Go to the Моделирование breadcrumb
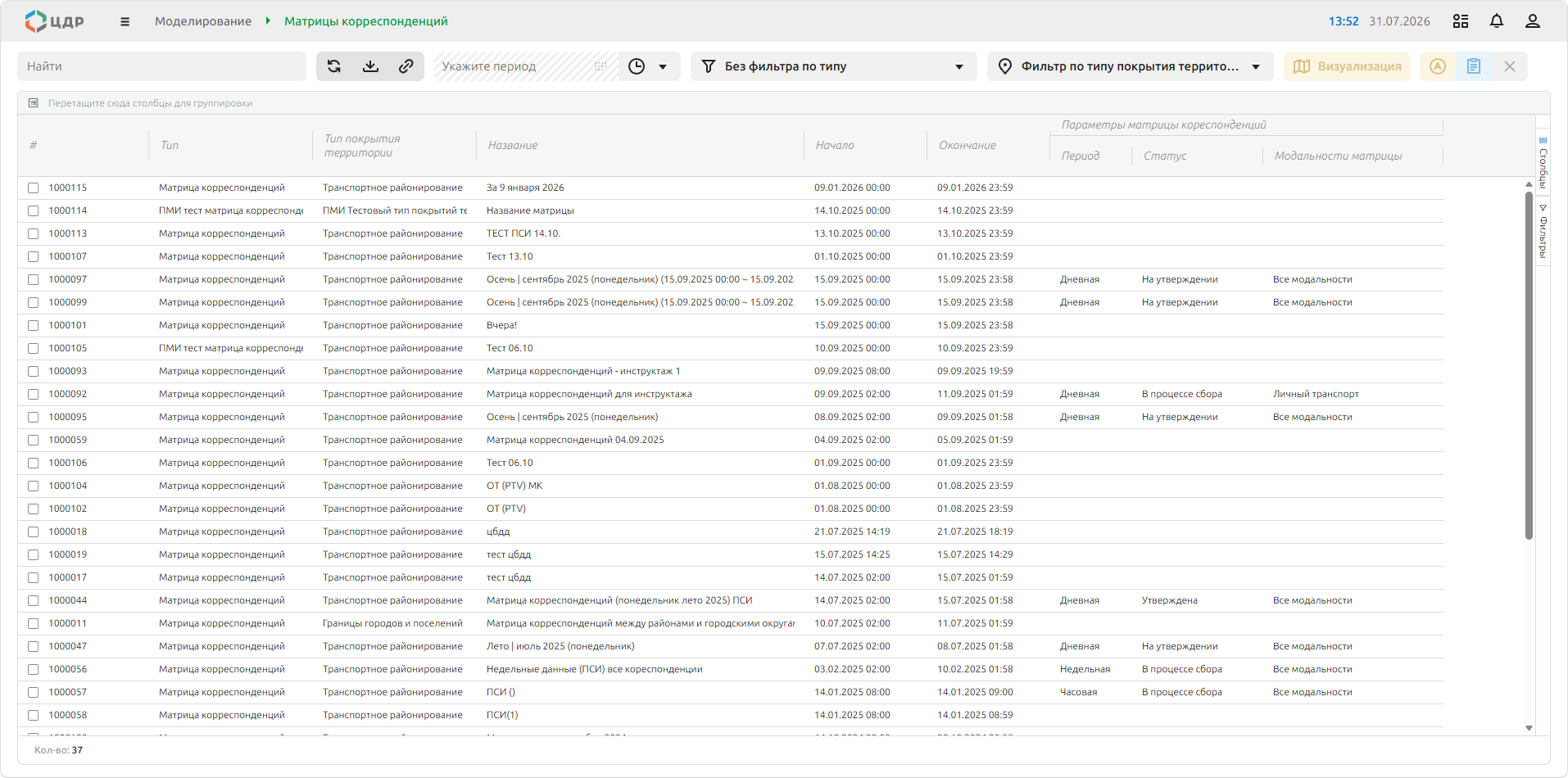The width and height of the screenshot is (1568, 778). click(203, 21)
